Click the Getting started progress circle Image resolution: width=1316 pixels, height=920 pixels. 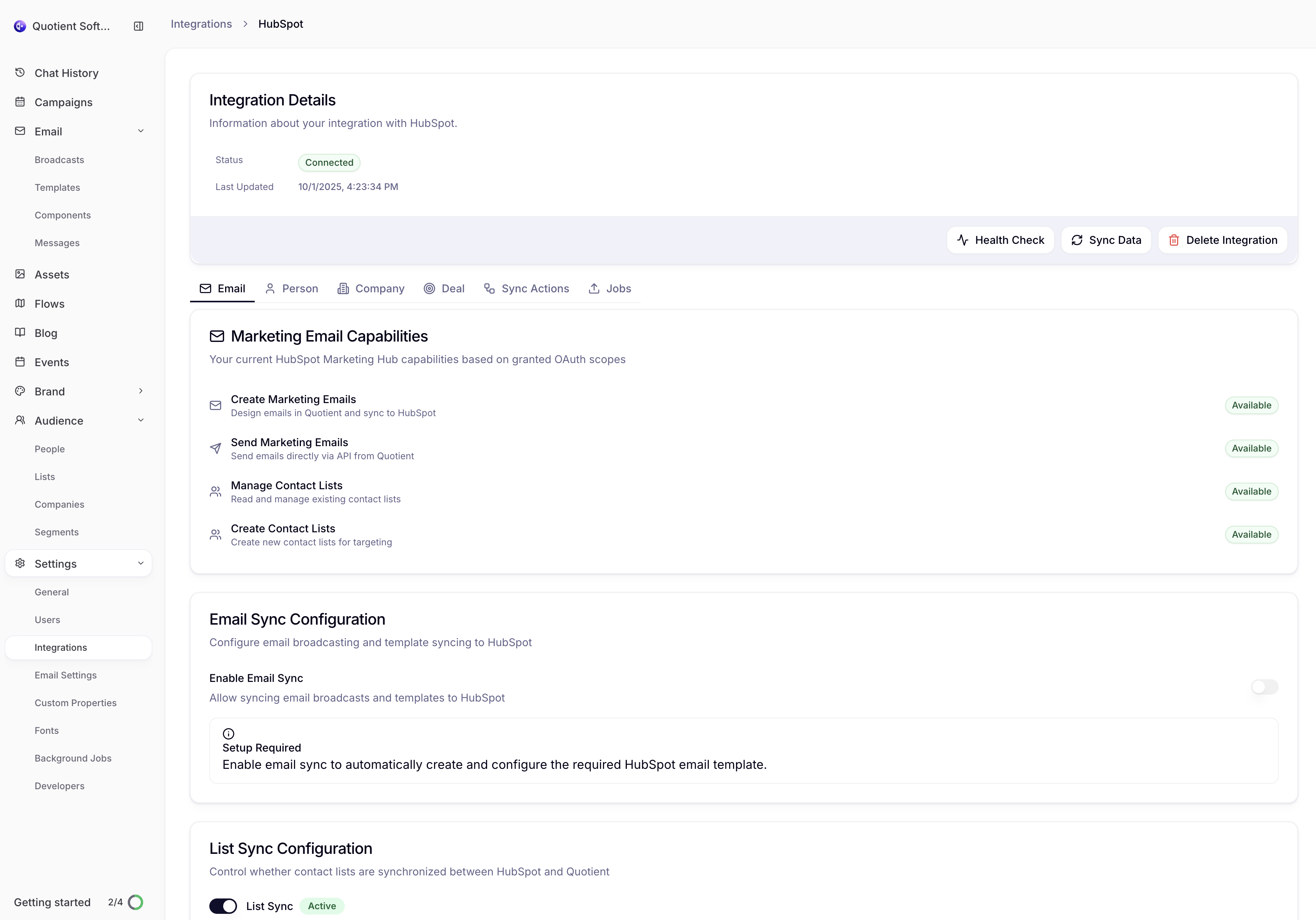click(x=136, y=902)
